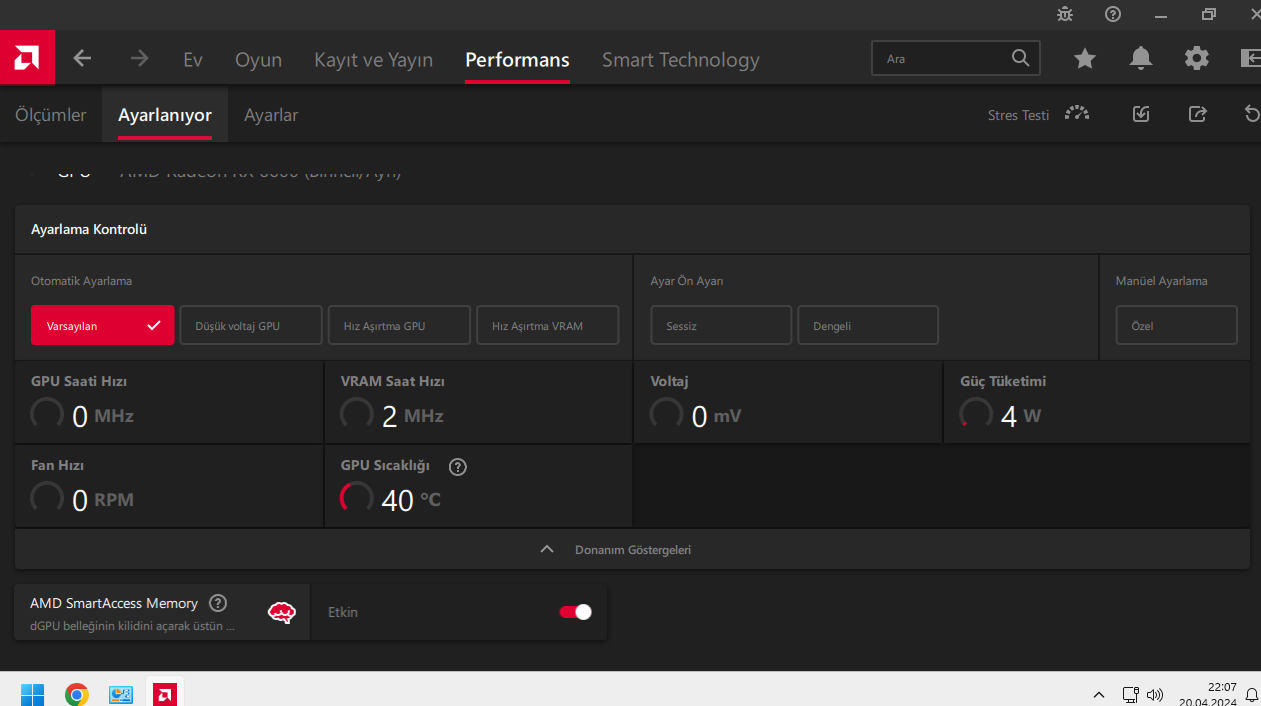Open the taskbar clock and date
This screenshot has height=706, width=1261.
coord(1207,694)
